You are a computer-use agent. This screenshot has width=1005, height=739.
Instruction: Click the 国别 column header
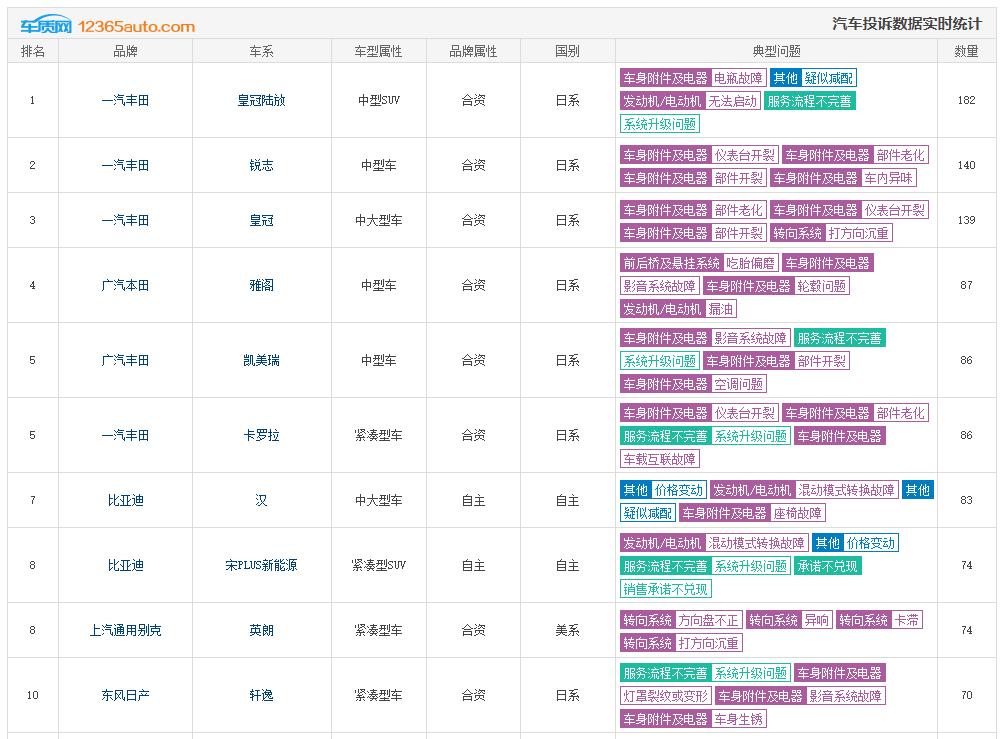[567, 51]
